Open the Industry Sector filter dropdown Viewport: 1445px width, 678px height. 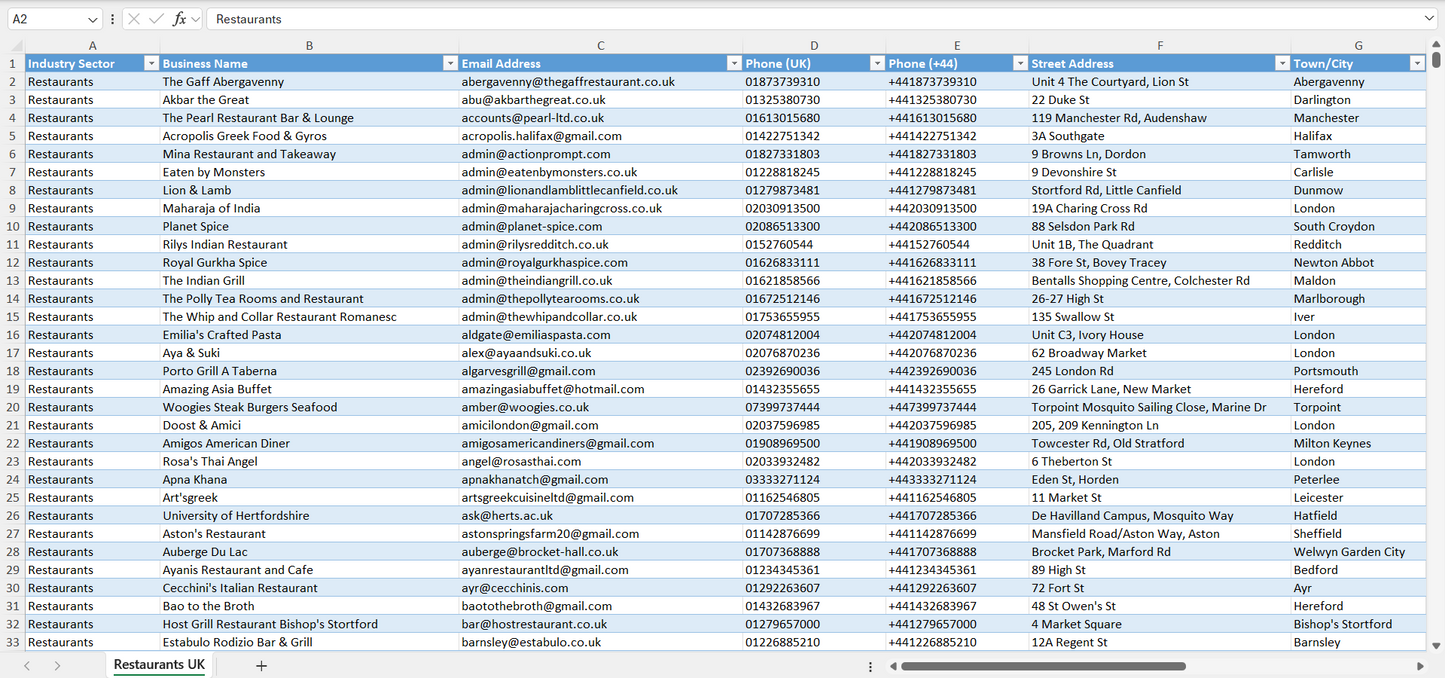[151, 63]
